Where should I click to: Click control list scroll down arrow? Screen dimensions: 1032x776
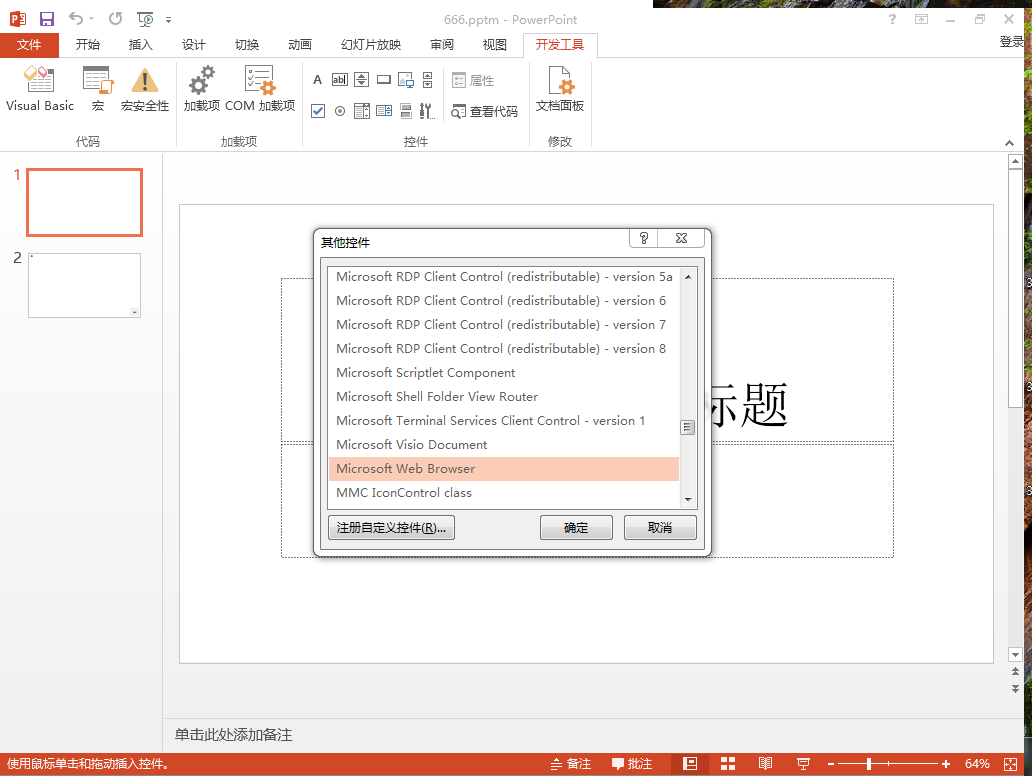coord(688,500)
